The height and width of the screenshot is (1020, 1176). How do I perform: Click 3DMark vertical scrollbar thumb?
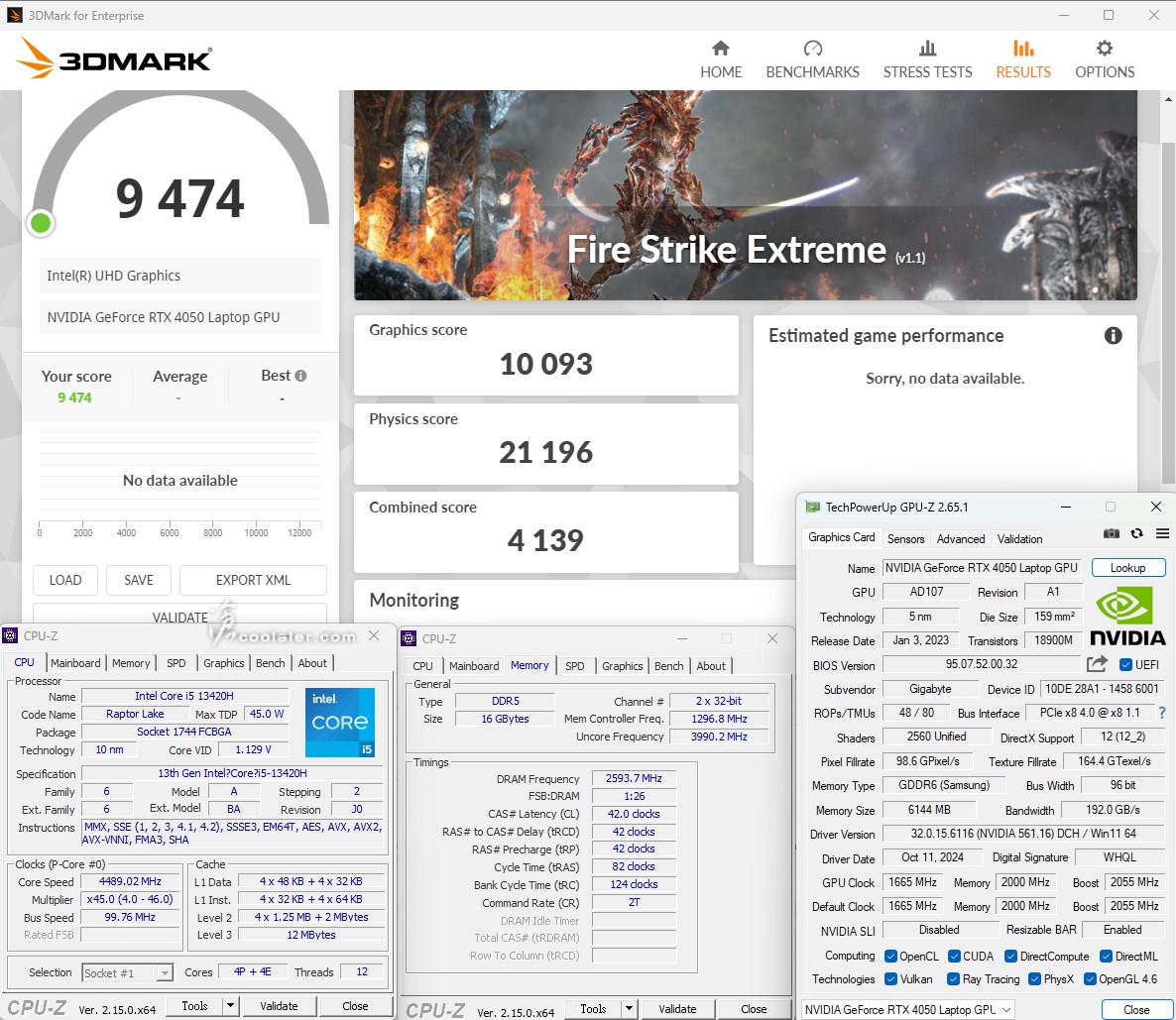tap(1168, 311)
